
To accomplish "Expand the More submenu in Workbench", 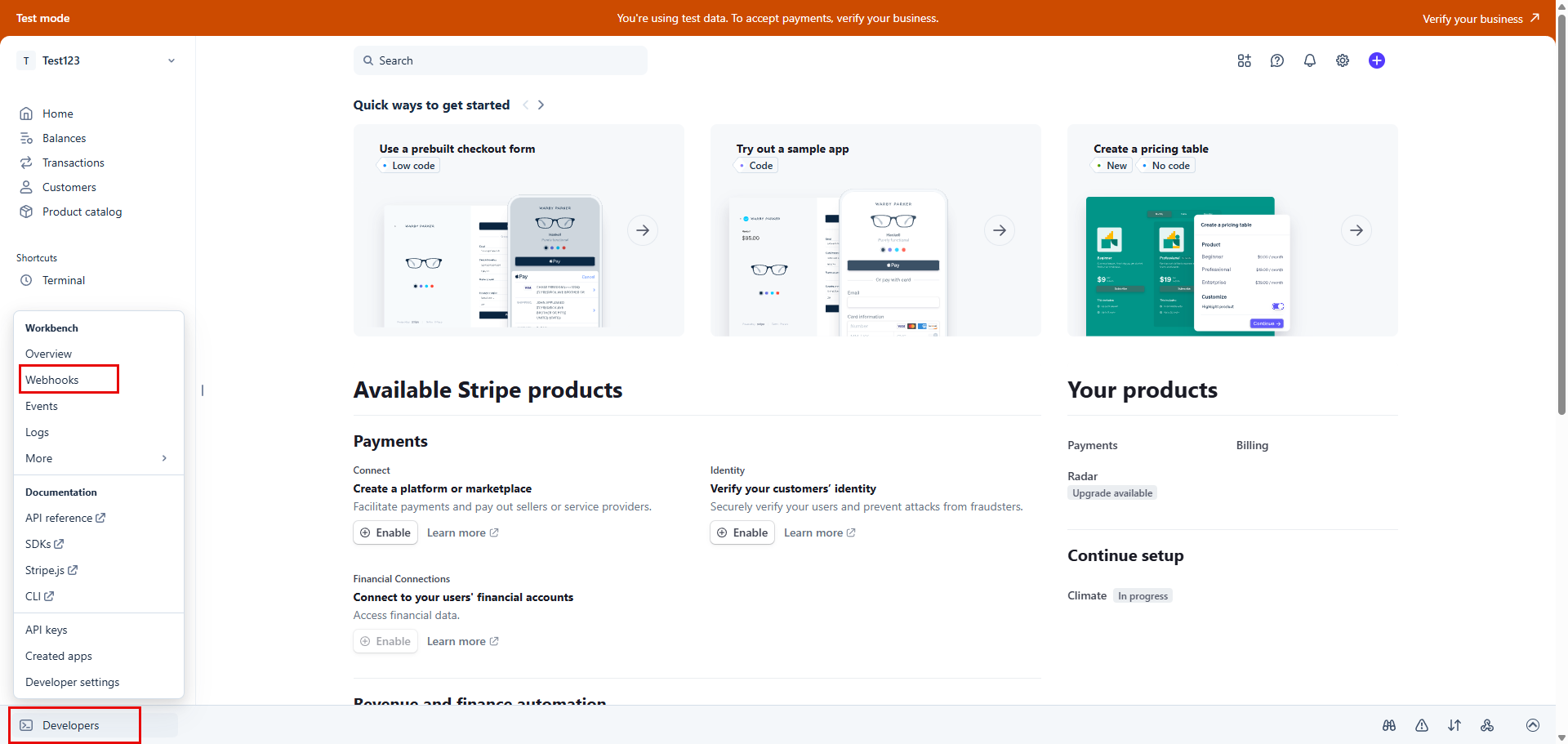I will [96, 458].
